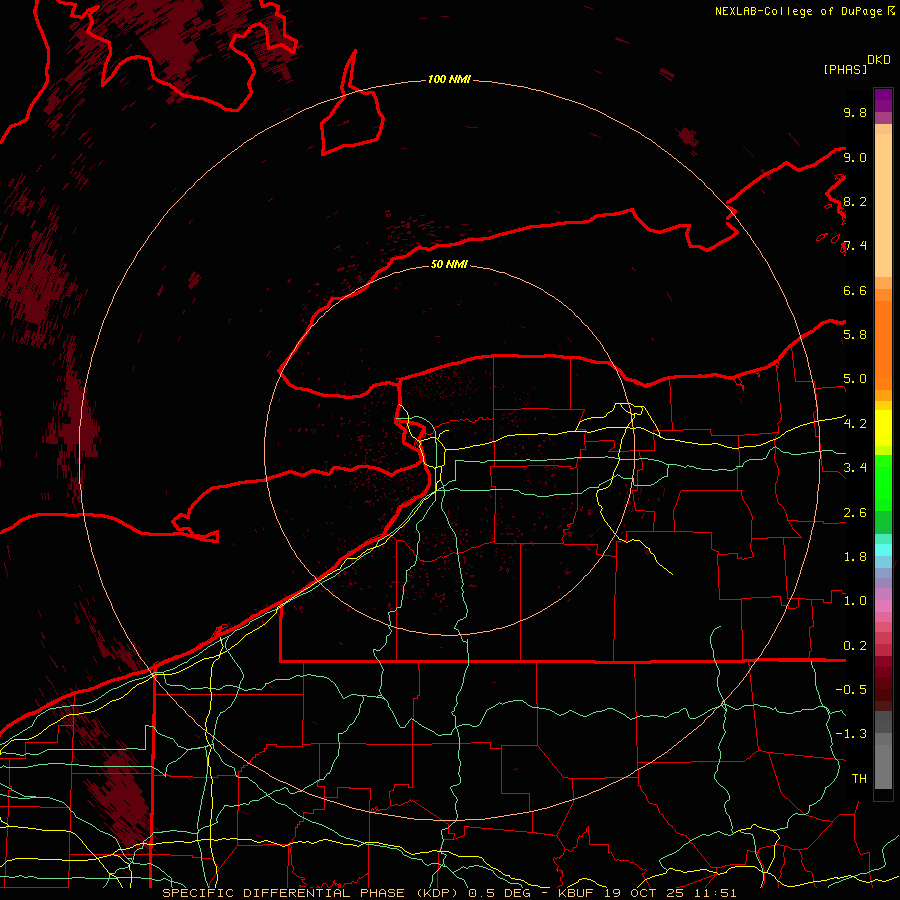Click the 5.8 legend value
The width and height of the screenshot is (900, 900).
click(x=855, y=335)
